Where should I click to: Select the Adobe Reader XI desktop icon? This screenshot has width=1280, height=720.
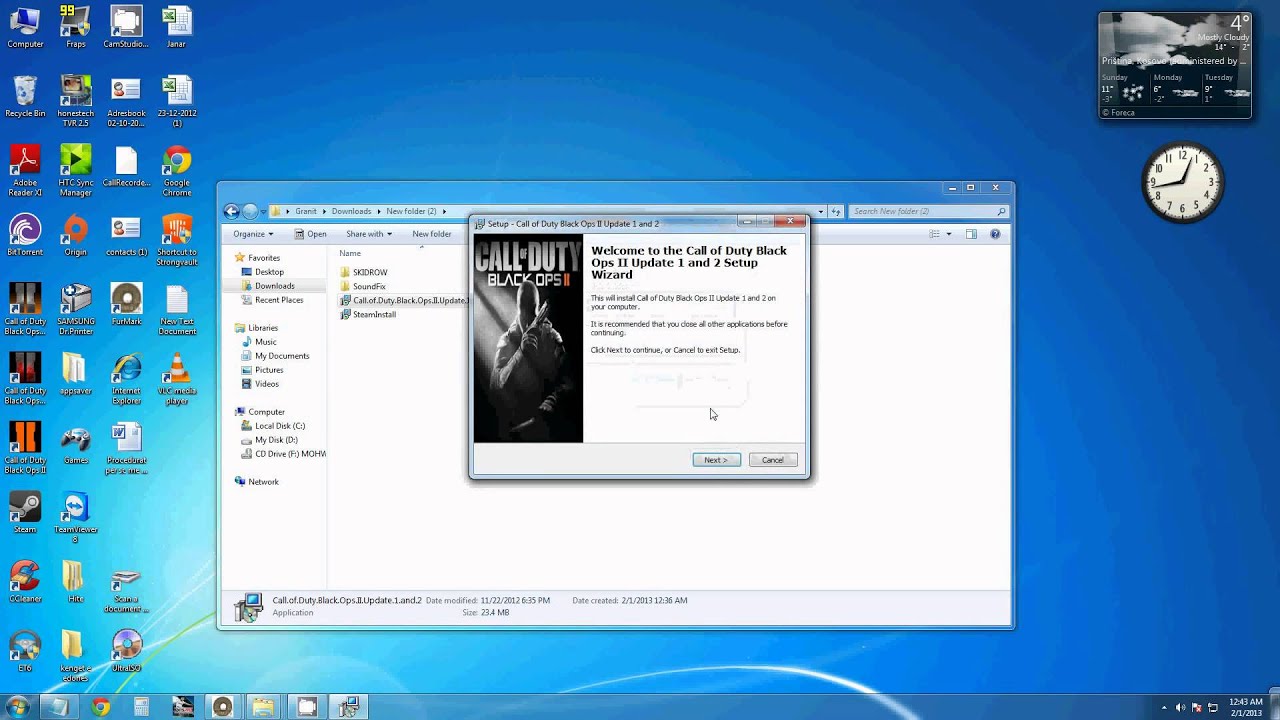pos(25,169)
